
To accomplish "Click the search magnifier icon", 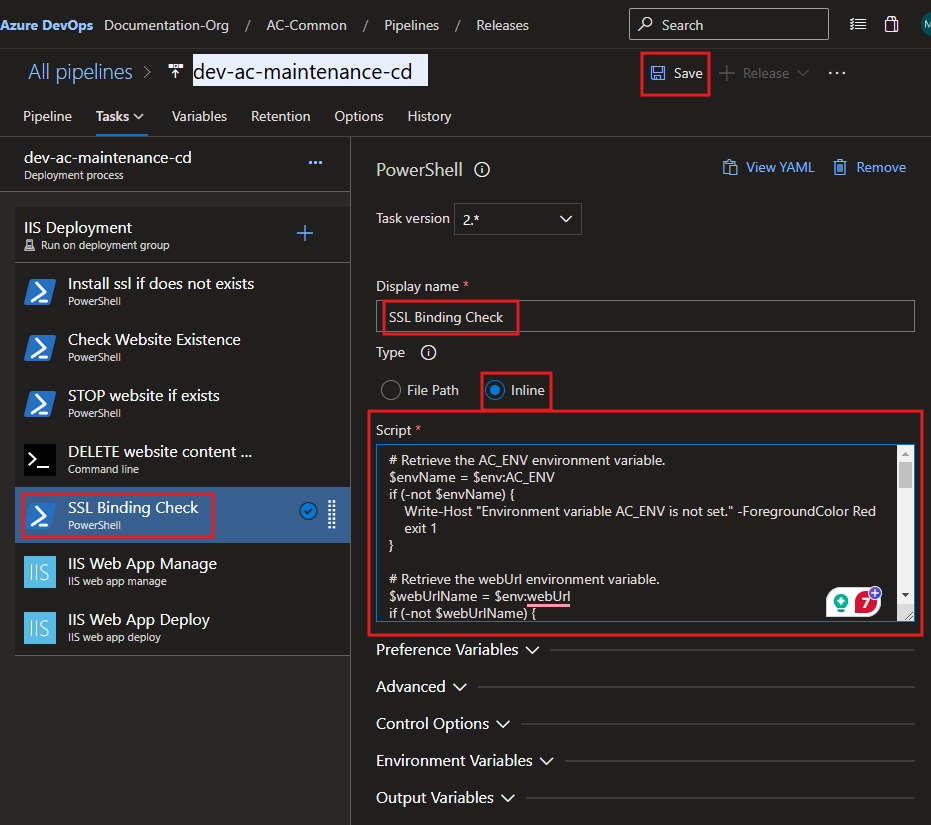I will 645,24.
